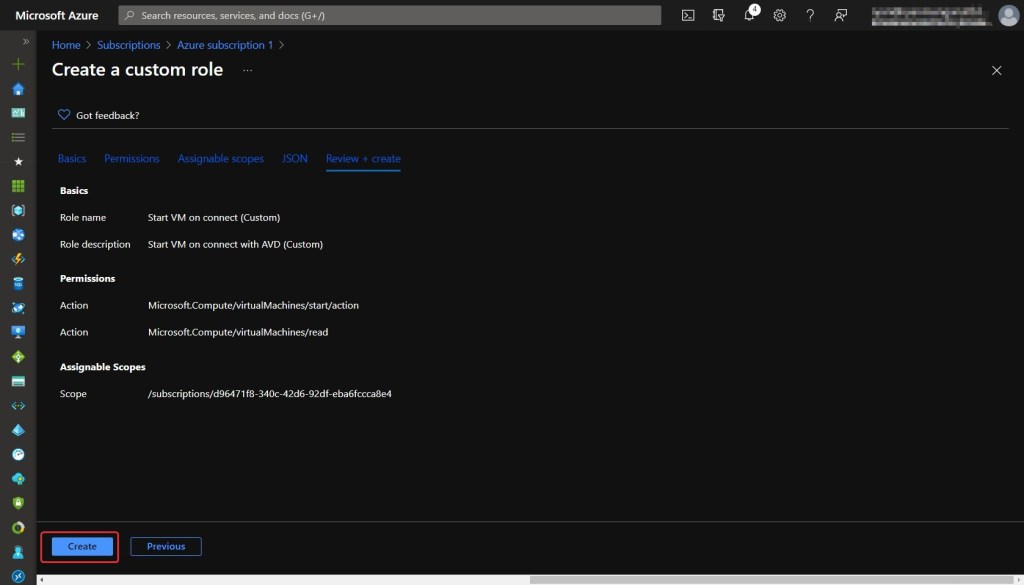Screen dimensions: 1024x585
Task: Click the 'Role name' label
Action: (83, 217)
